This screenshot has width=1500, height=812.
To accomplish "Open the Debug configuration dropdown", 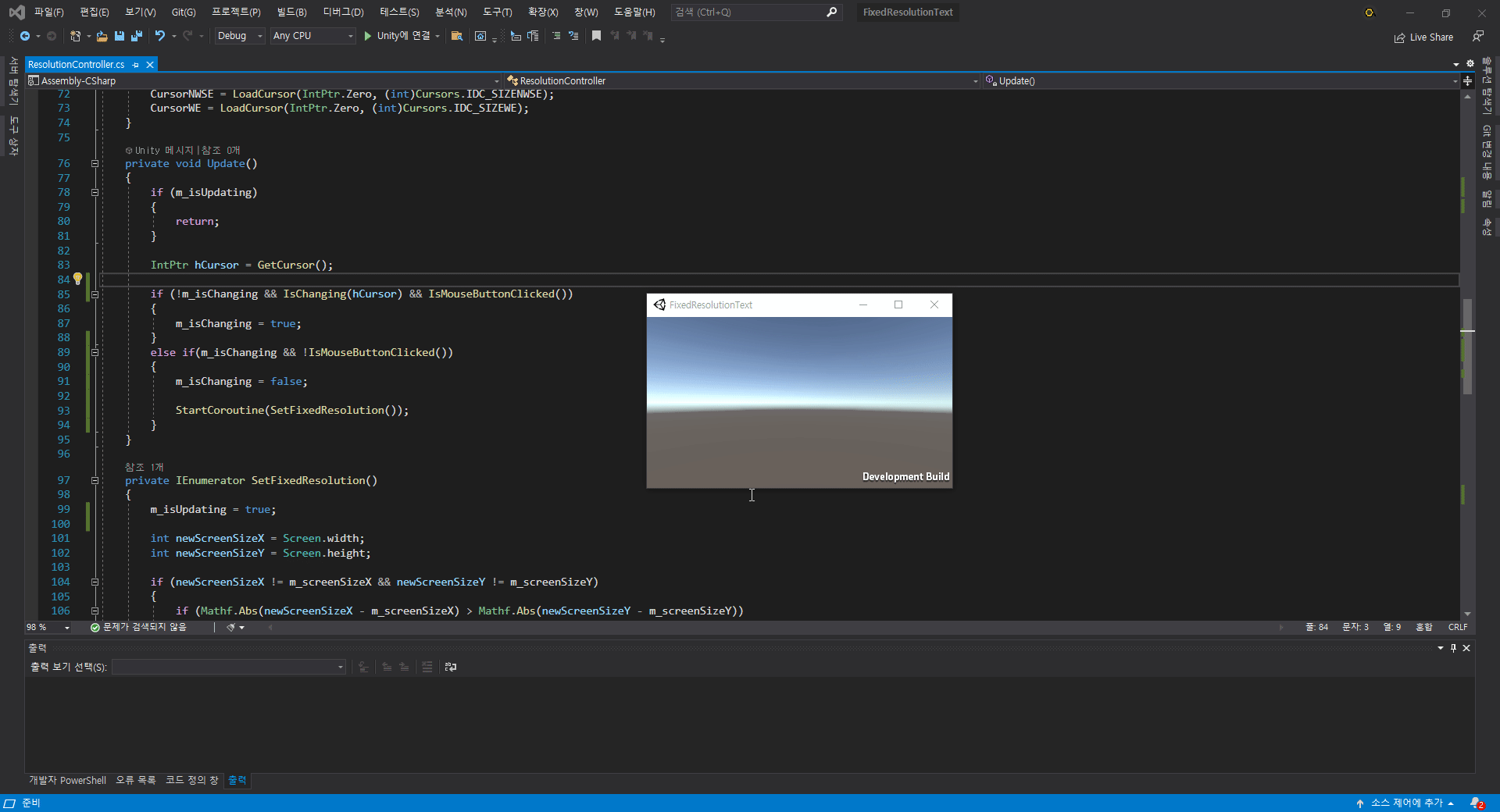I will 240,36.
